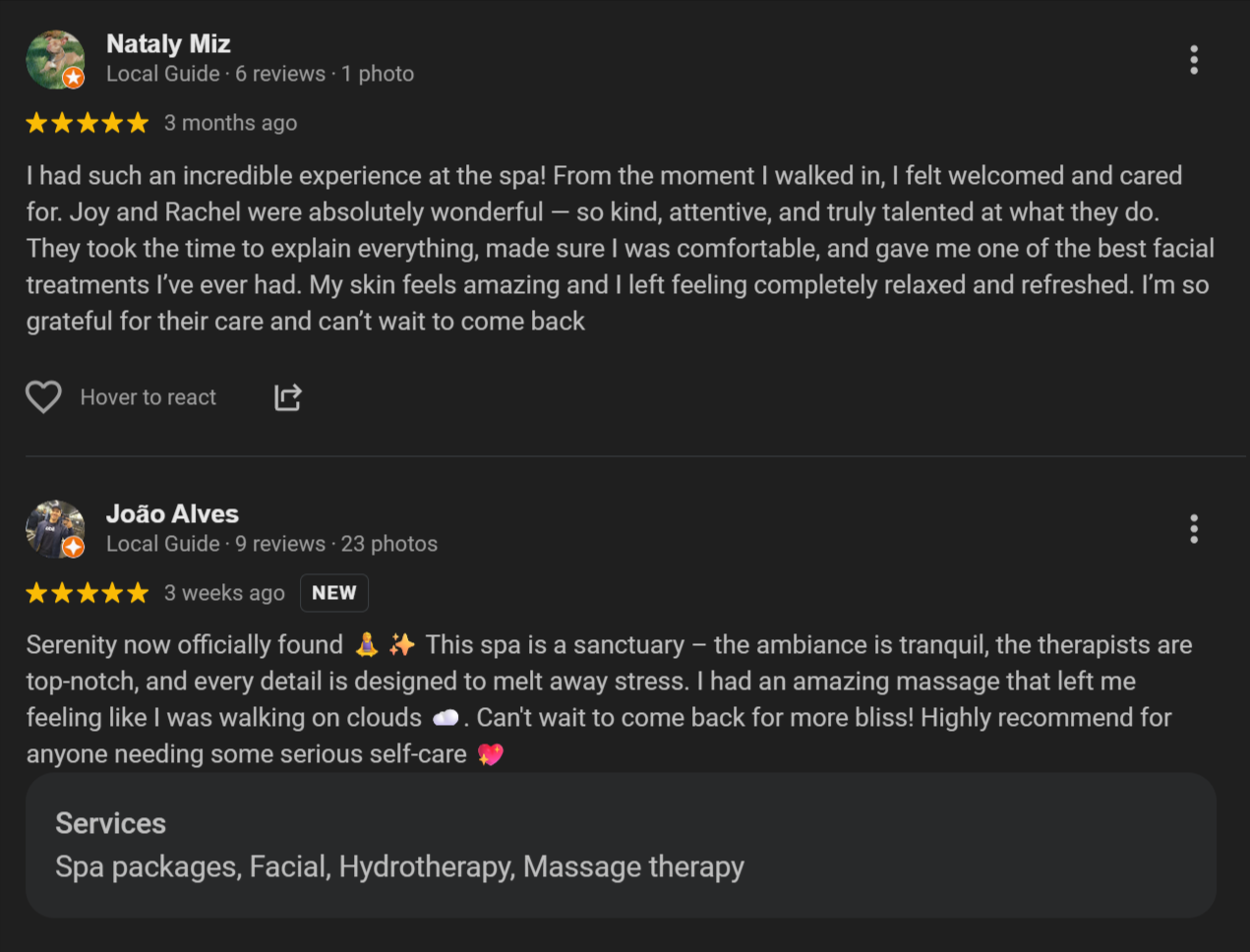Open João Alves's profile name link
Viewport: 1250px width, 952px height.
click(x=172, y=514)
